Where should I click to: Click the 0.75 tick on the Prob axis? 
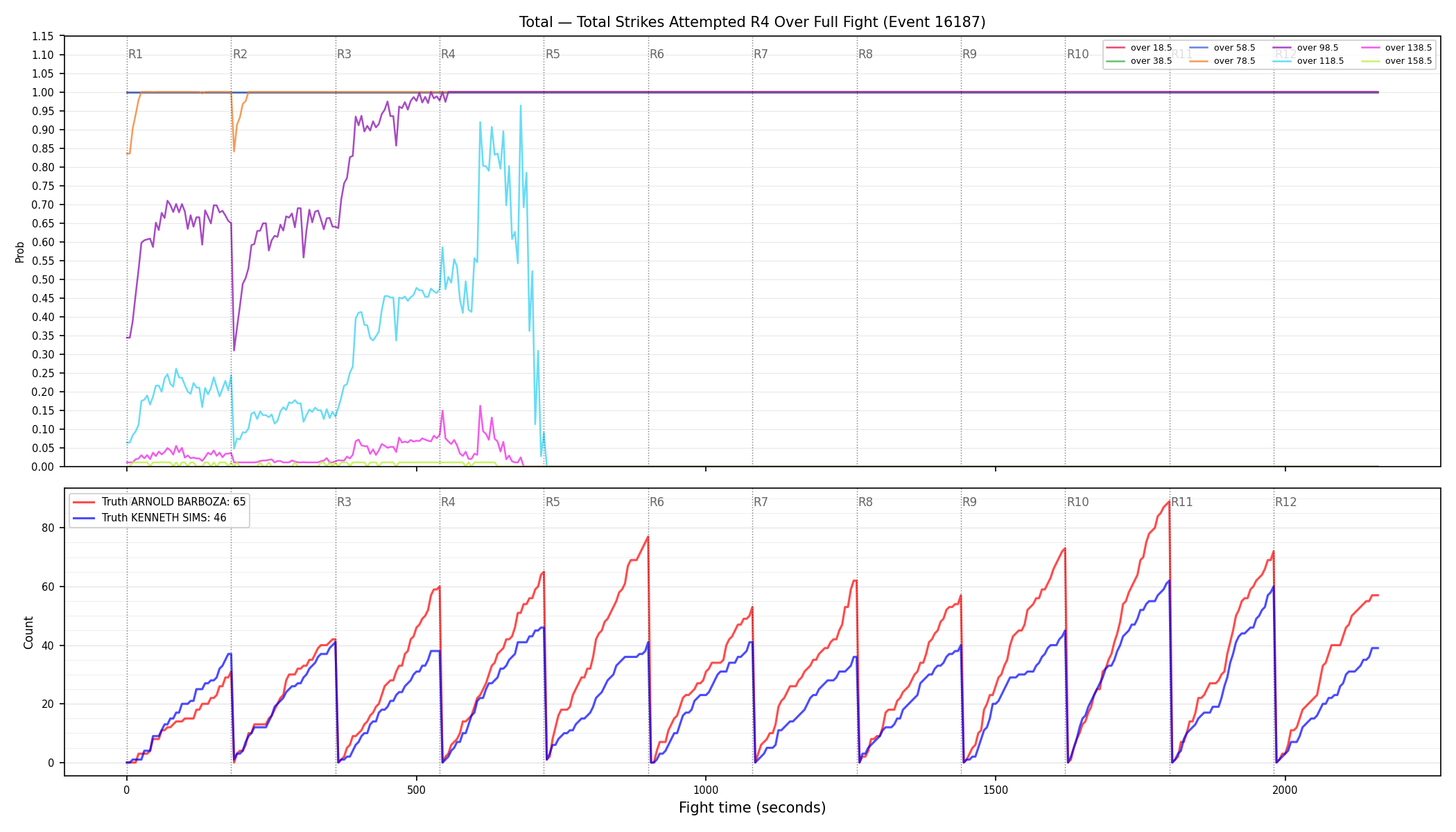click(43, 186)
